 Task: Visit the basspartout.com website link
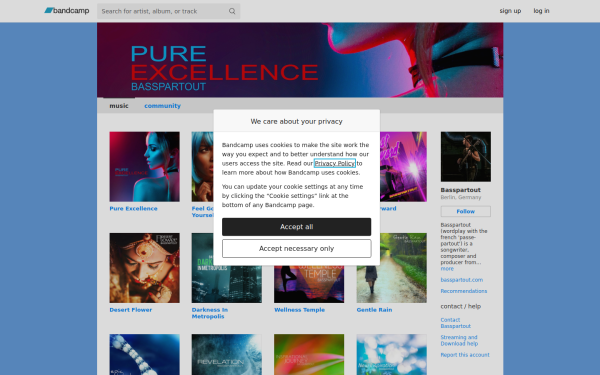(461, 280)
